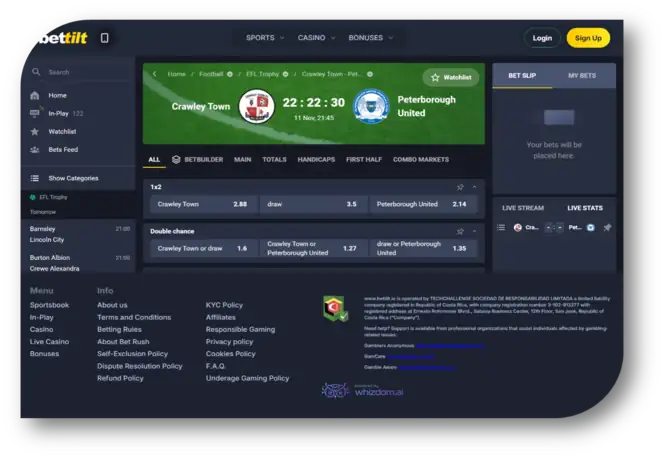Screen dimensions: 665x458
Task: Open the KYC Policy link
Action: point(224,305)
